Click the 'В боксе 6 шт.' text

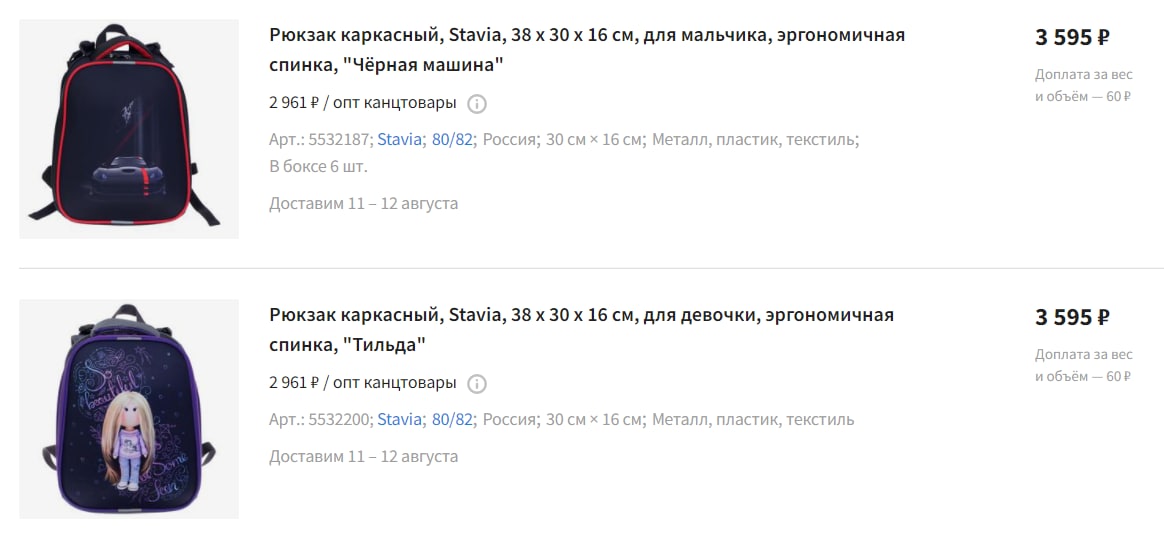[318, 166]
